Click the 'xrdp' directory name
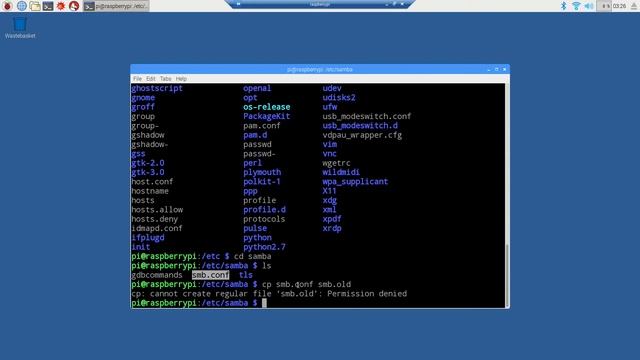640x360 pixels. point(332,228)
